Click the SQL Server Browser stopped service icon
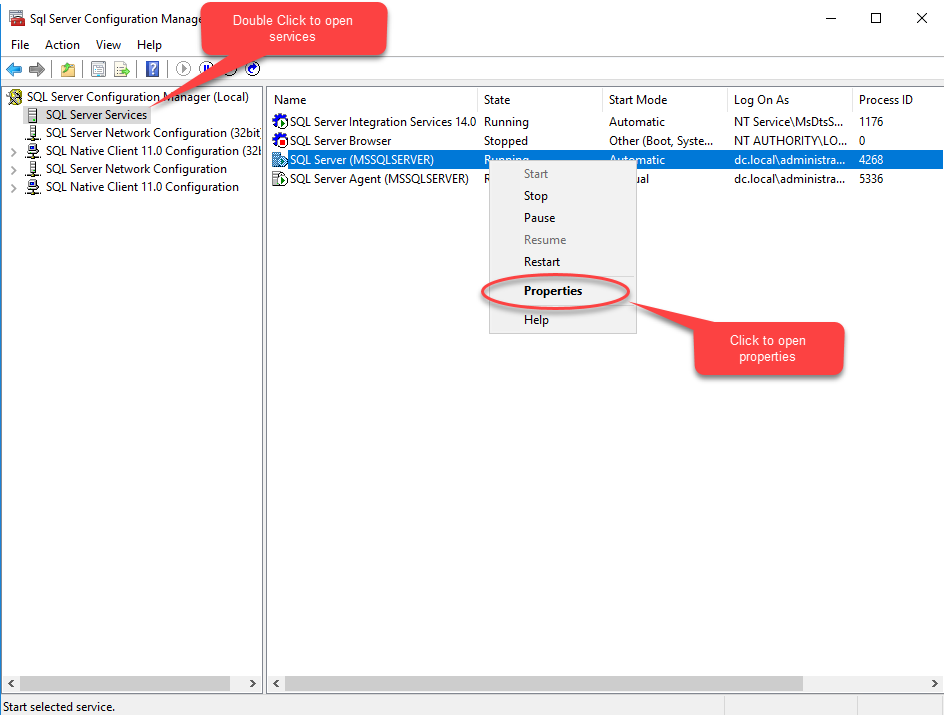This screenshot has height=715, width=944. tap(280, 141)
